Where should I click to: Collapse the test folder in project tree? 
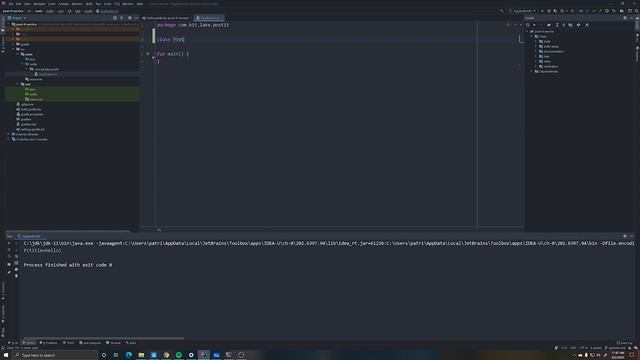click(x=18, y=84)
